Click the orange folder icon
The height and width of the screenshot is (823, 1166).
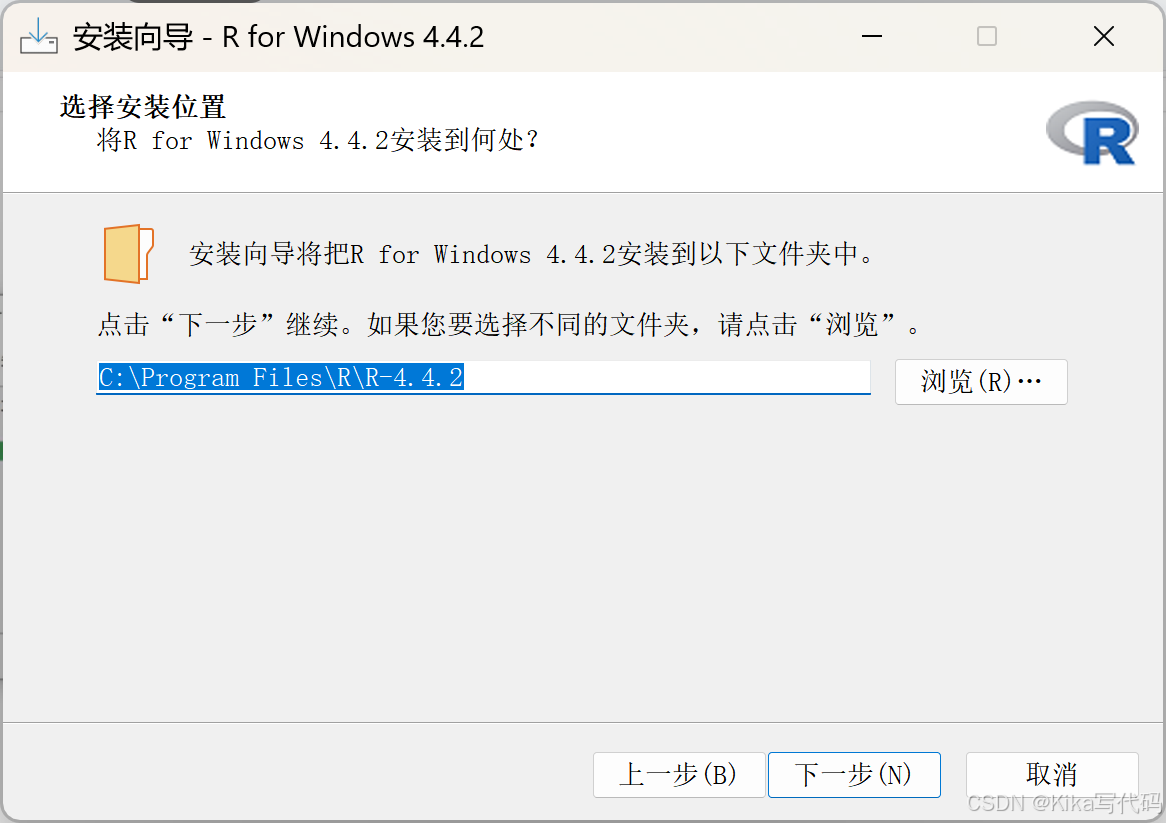[x=128, y=254]
